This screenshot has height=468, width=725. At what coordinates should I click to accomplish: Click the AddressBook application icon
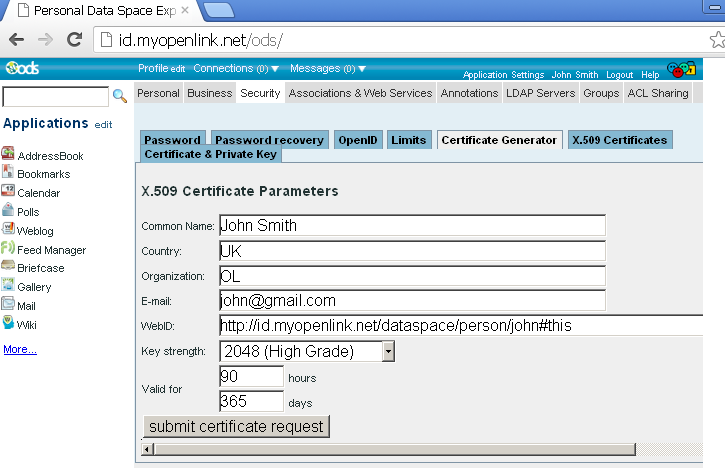(8, 155)
